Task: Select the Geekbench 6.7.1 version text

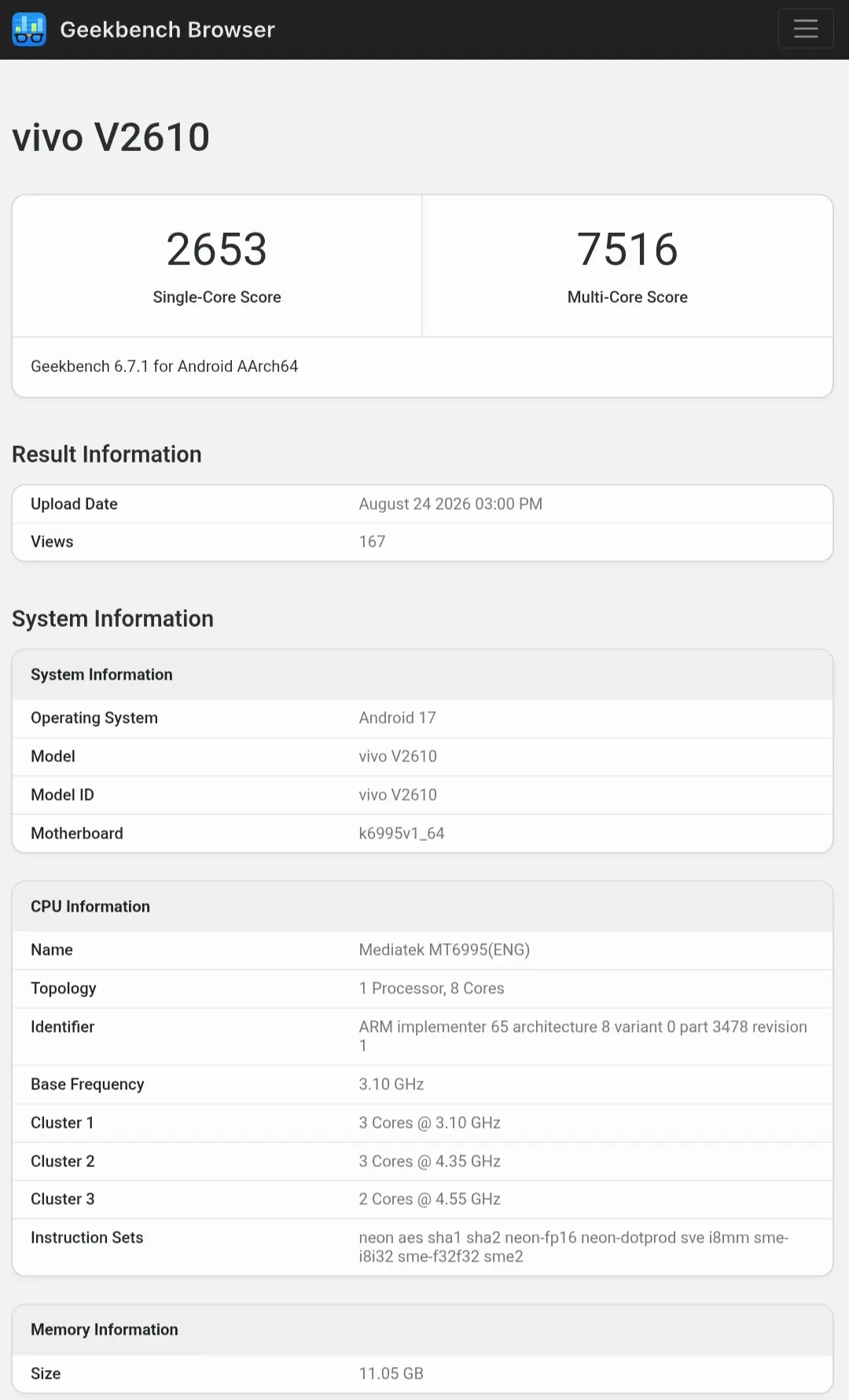Action: tap(164, 367)
